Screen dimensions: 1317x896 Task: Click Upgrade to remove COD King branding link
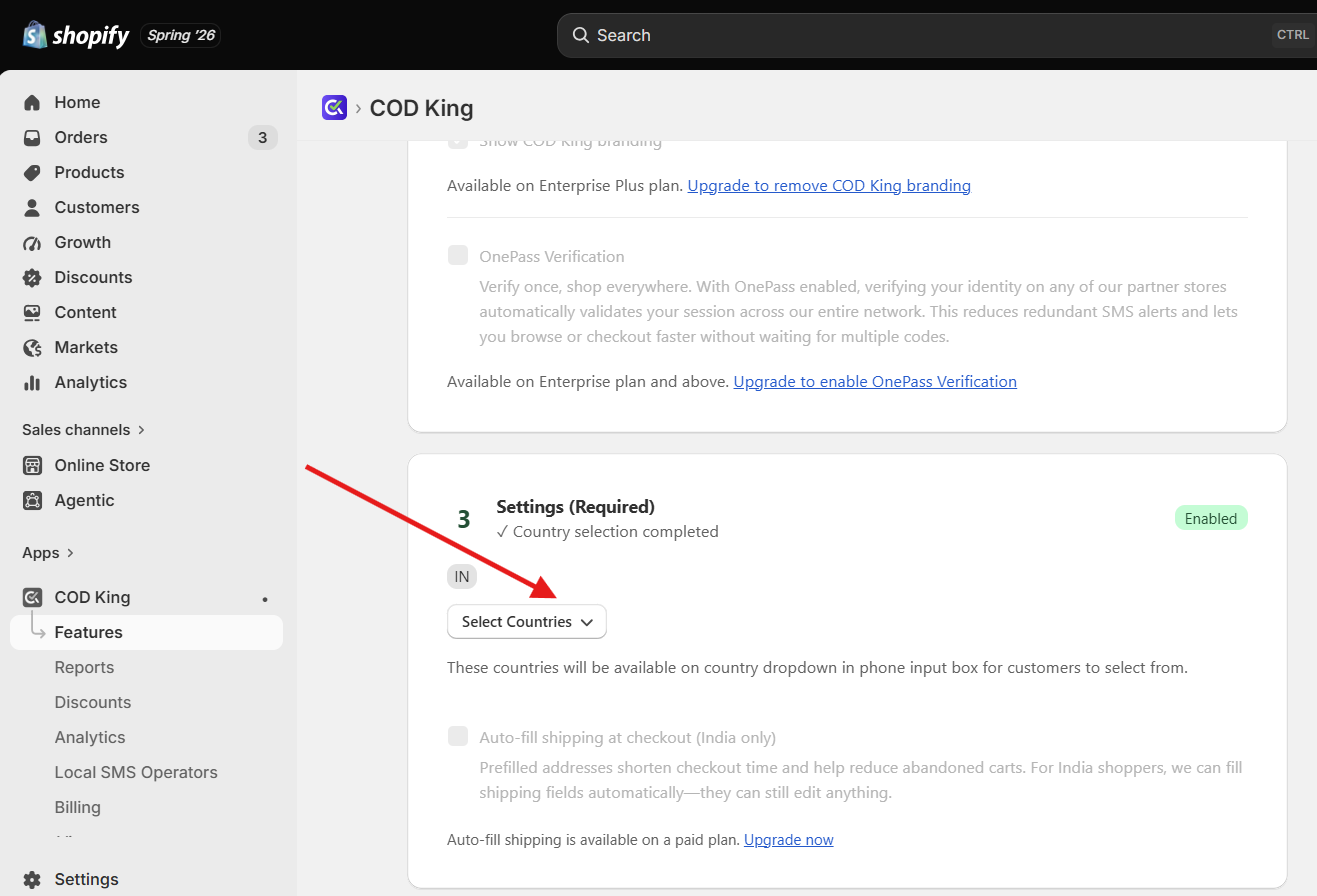pyautogui.click(x=829, y=185)
